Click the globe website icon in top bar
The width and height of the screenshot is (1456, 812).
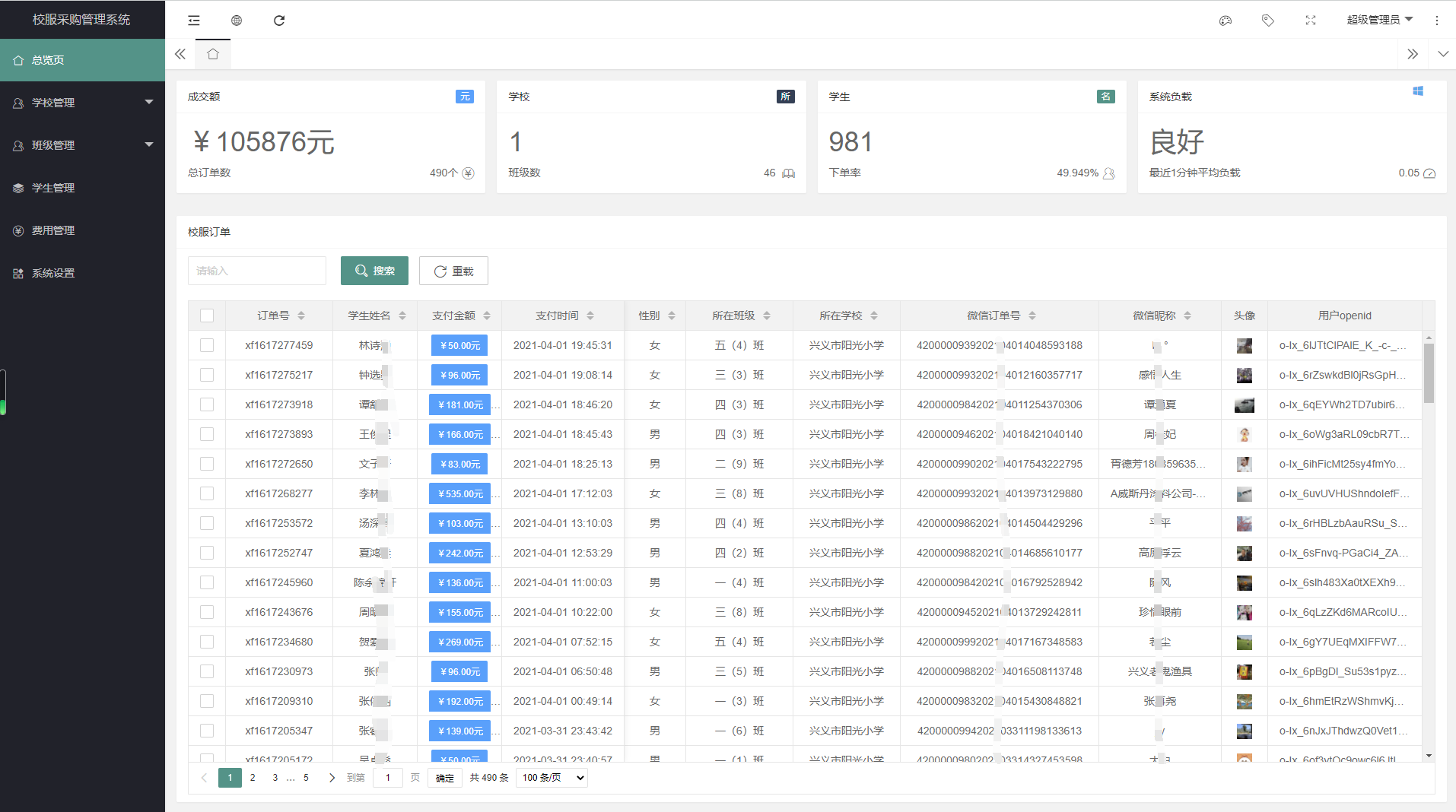click(237, 21)
